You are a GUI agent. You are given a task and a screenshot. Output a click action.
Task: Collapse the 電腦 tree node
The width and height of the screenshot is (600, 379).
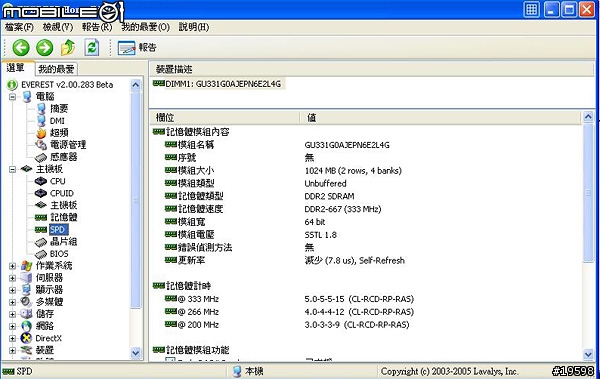[12, 96]
